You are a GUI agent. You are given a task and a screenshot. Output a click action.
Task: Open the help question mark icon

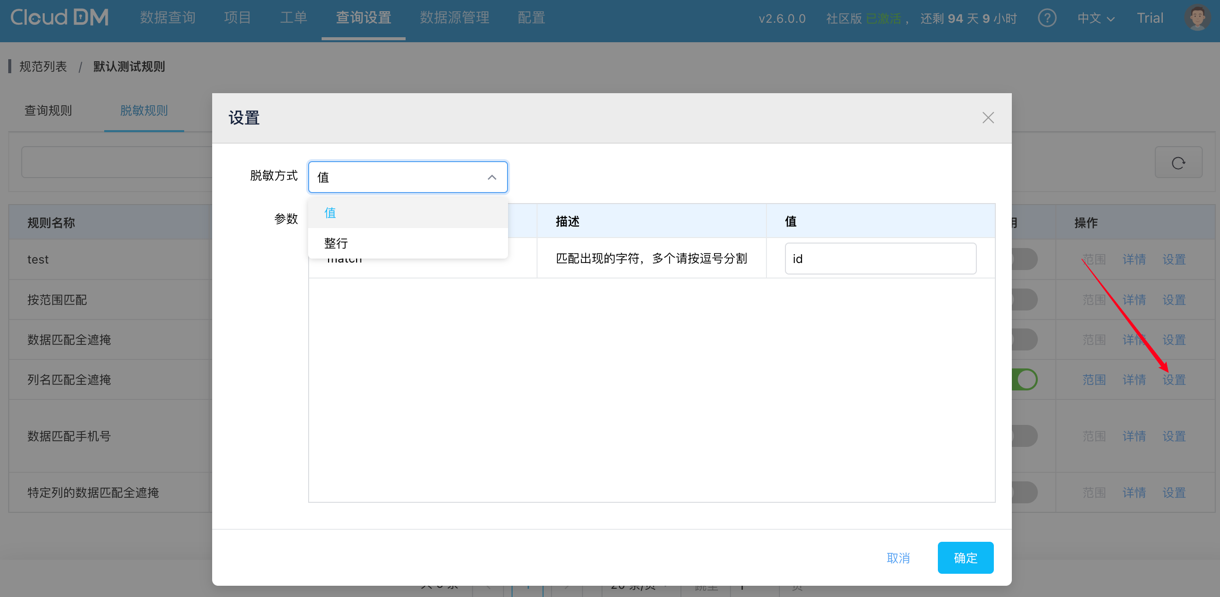click(1047, 18)
